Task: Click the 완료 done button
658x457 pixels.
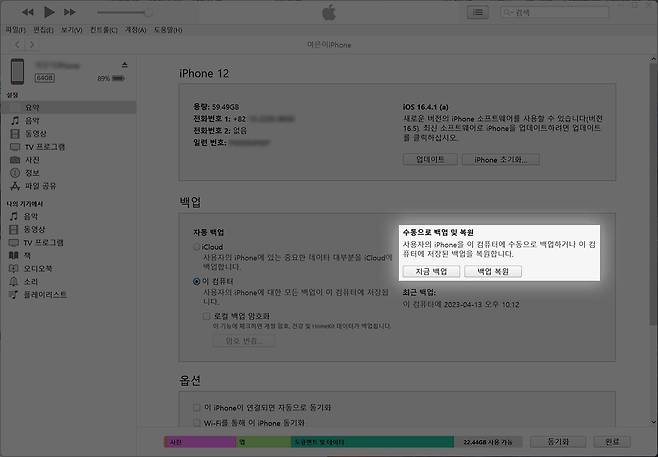Action: point(612,442)
